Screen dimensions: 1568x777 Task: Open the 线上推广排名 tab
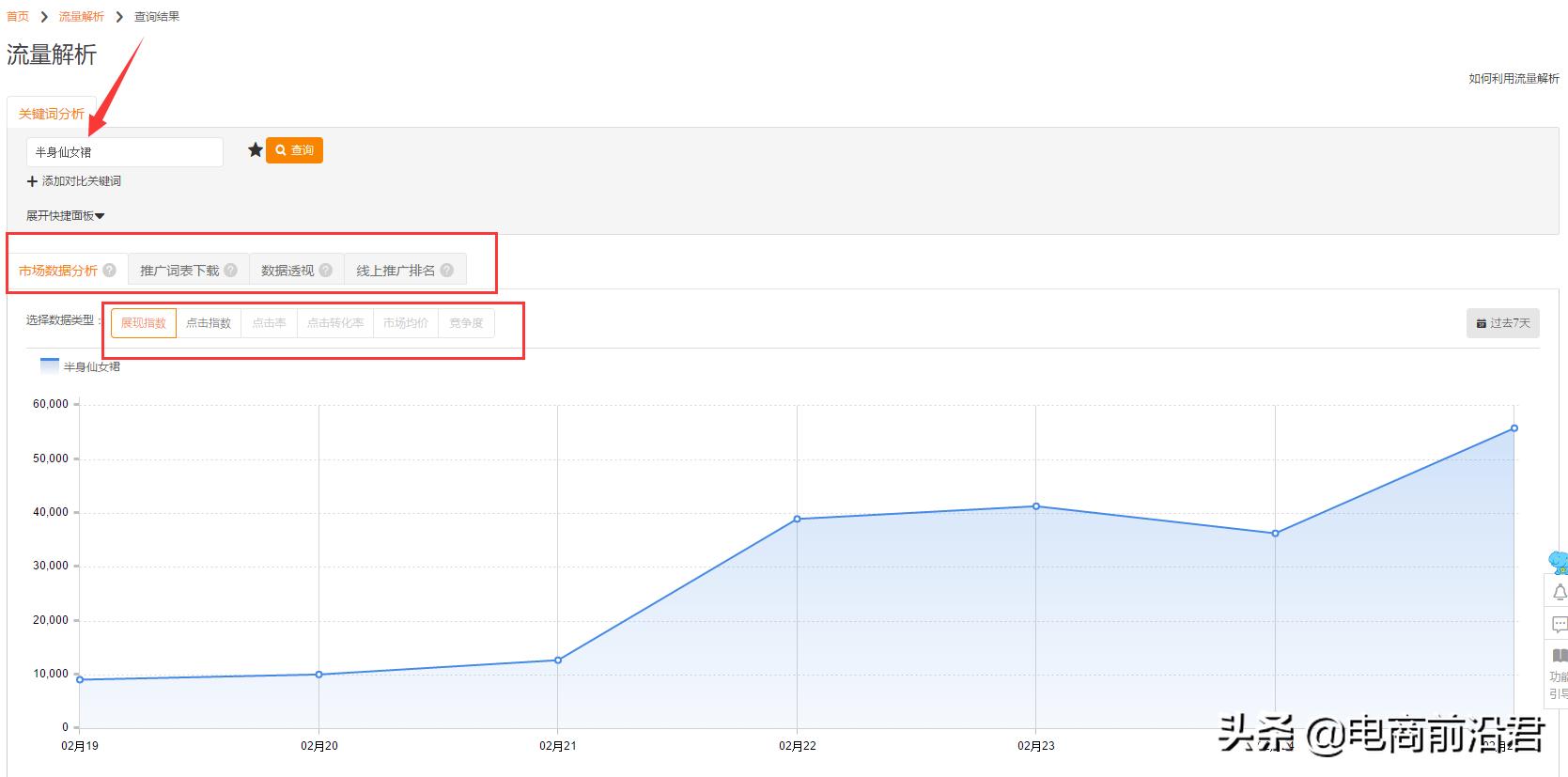coord(396,271)
